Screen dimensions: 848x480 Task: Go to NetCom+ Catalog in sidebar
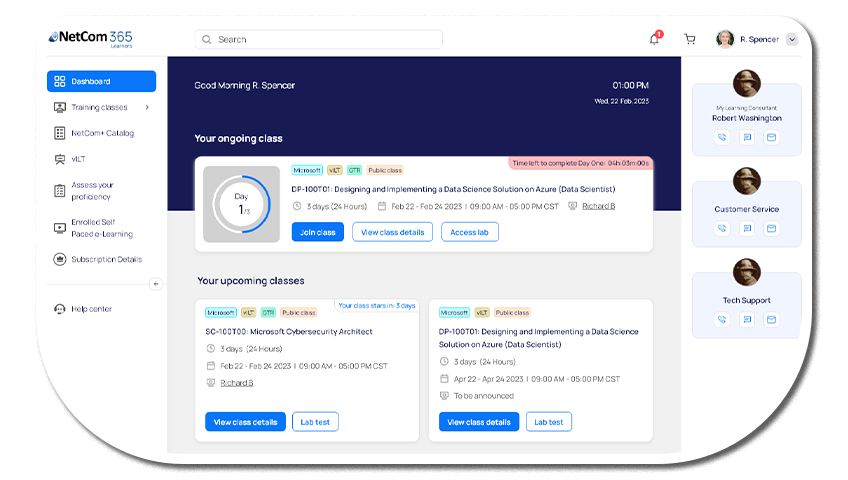tap(101, 133)
